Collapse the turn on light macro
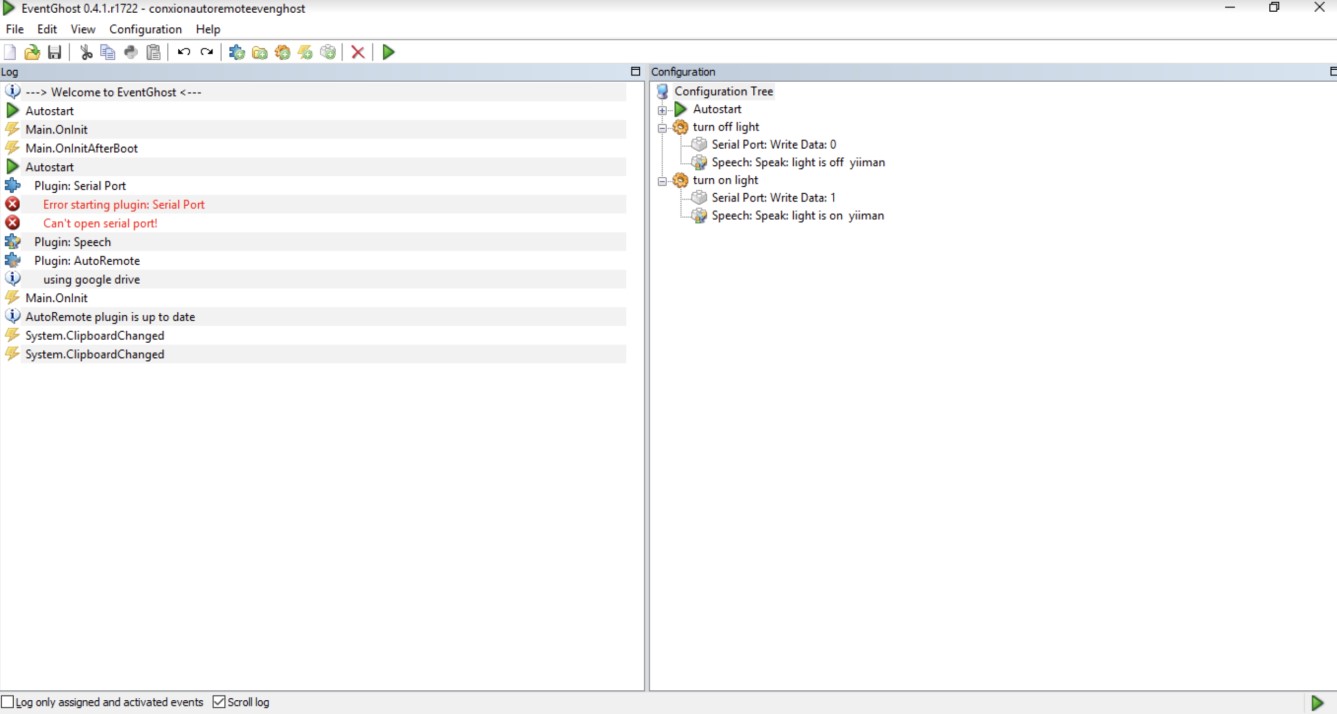 tap(662, 181)
